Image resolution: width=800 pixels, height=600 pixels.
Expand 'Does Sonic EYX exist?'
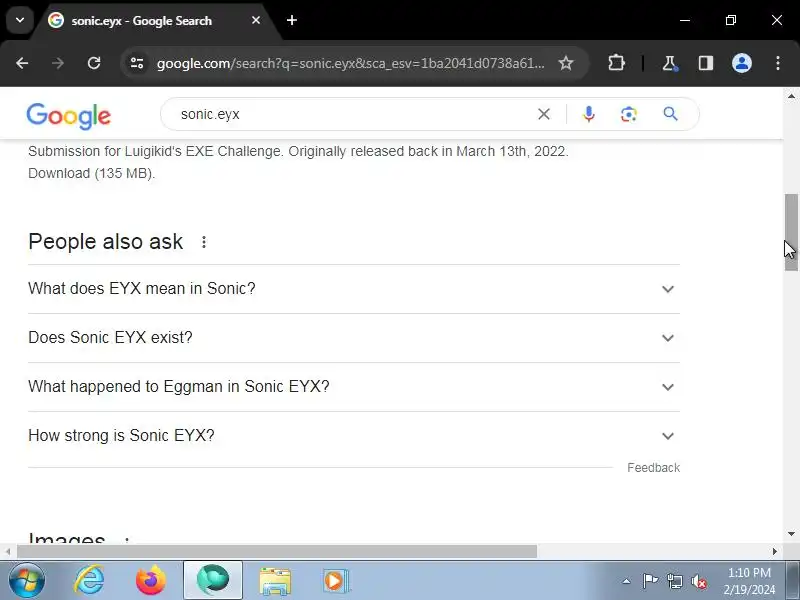click(x=354, y=338)
